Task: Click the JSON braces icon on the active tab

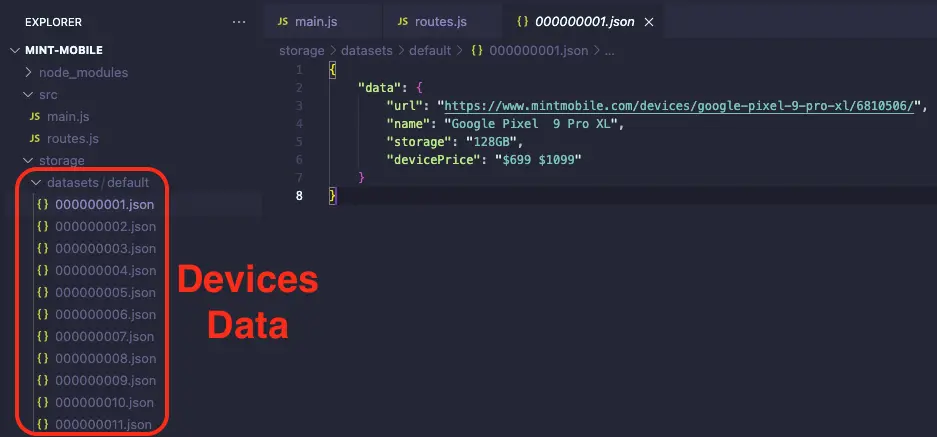Action: click(x=522, y=22)
